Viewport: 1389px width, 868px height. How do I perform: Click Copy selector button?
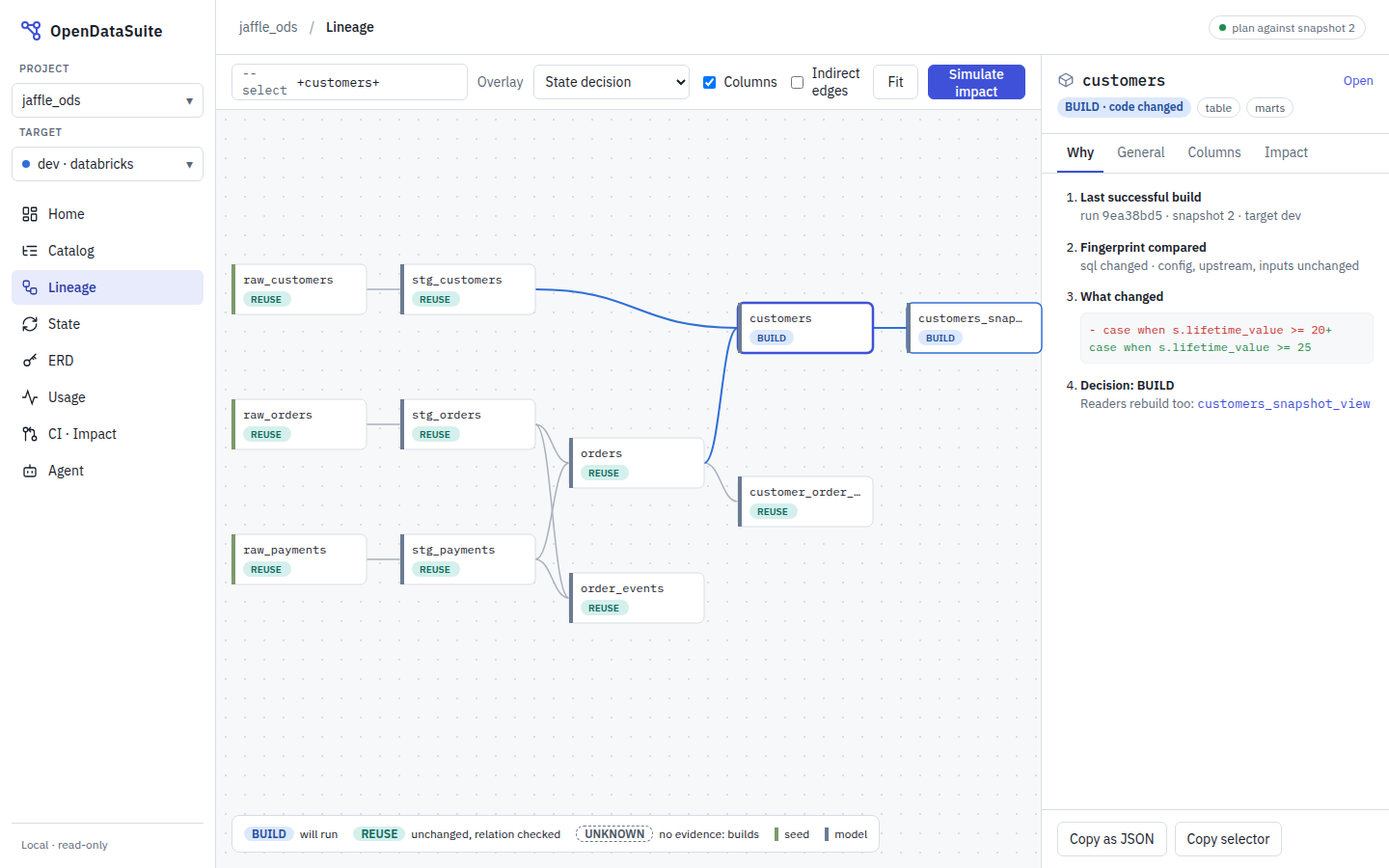pos(1228,839)
